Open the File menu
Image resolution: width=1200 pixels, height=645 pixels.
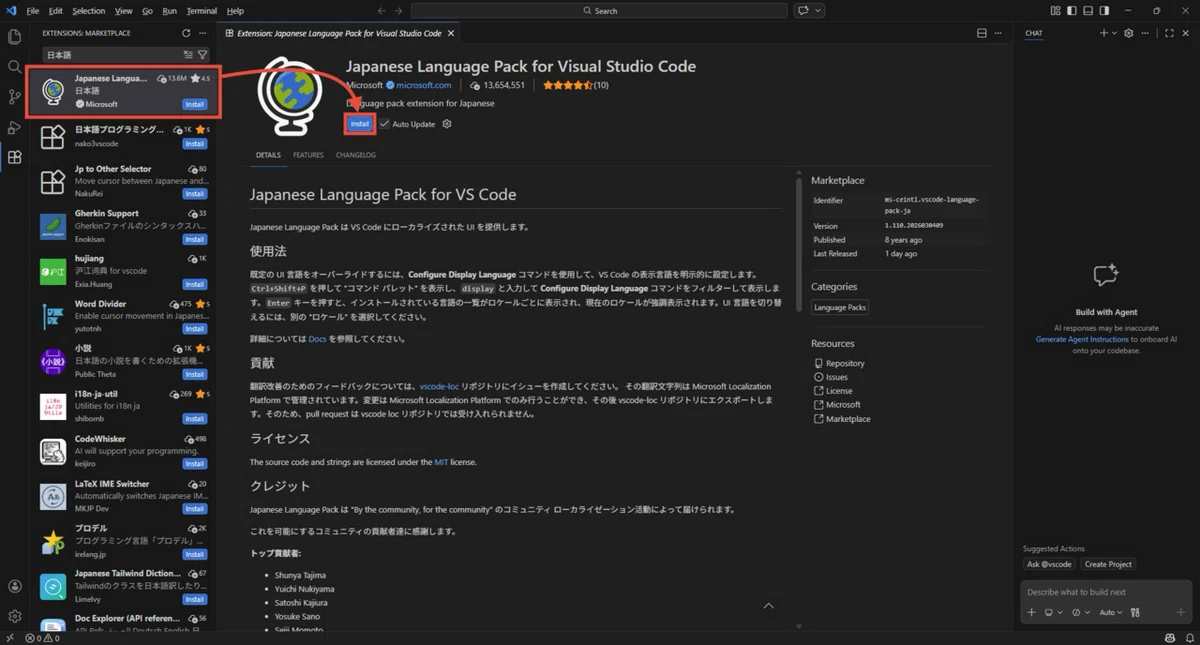(x=33, y=11)
